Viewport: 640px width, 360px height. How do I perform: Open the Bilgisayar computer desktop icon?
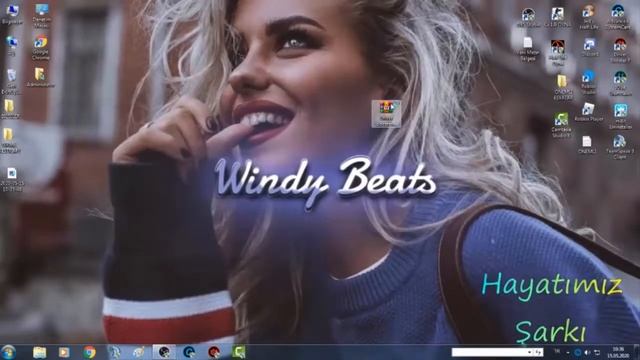coord(12,14)
